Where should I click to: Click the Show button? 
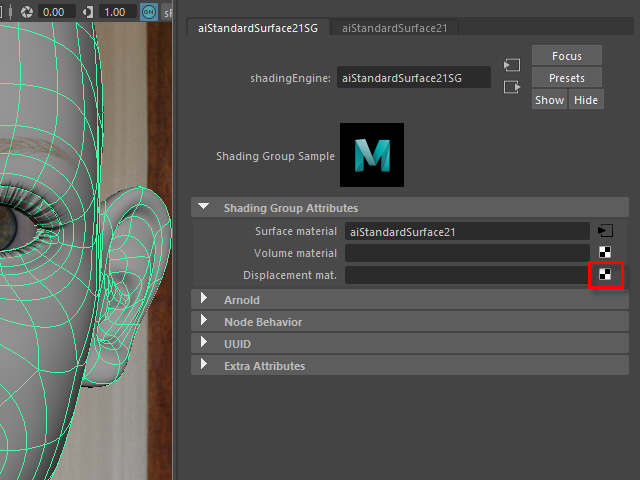coord(549,100)
